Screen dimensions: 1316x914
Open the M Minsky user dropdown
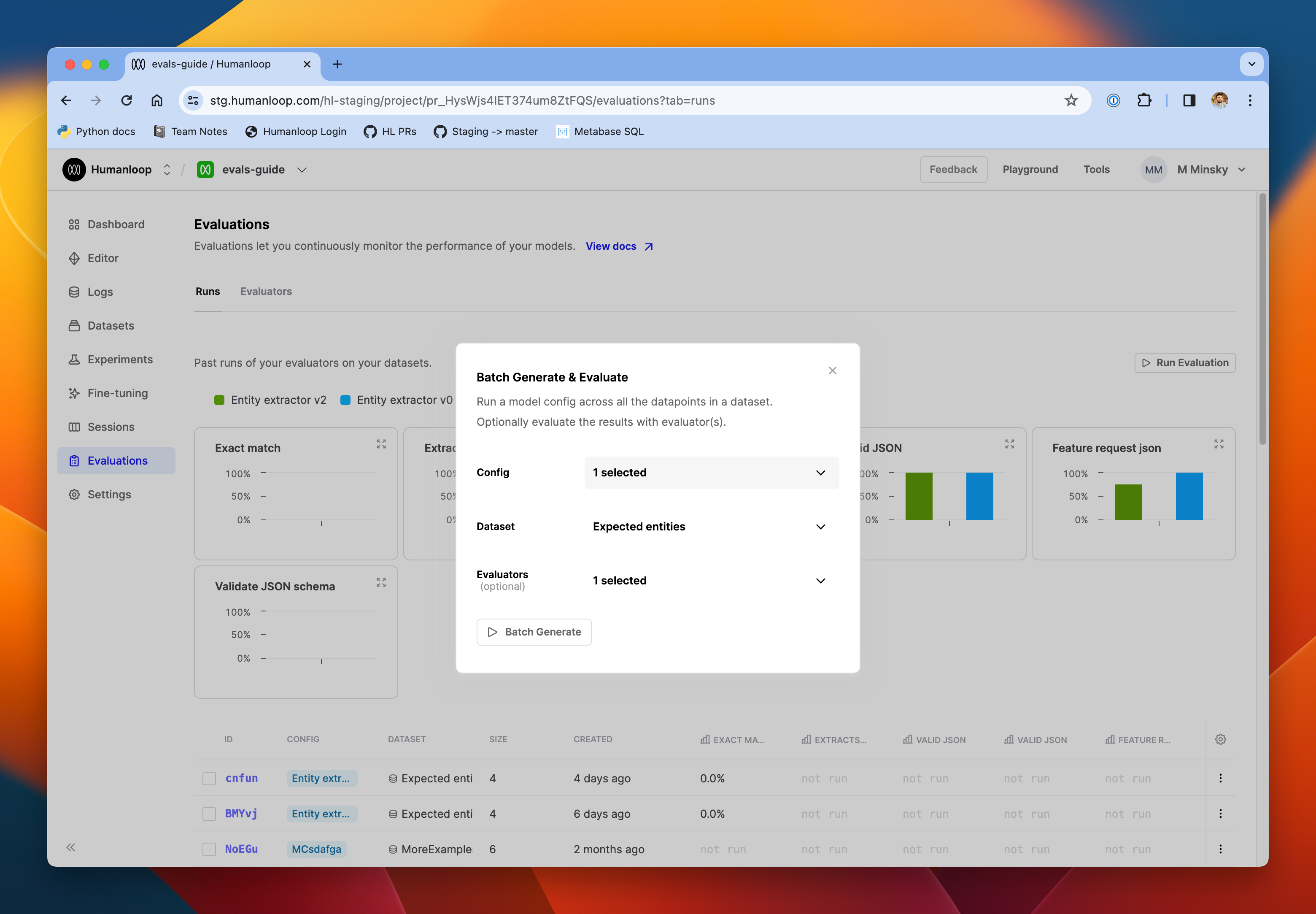pos(1211,170)
